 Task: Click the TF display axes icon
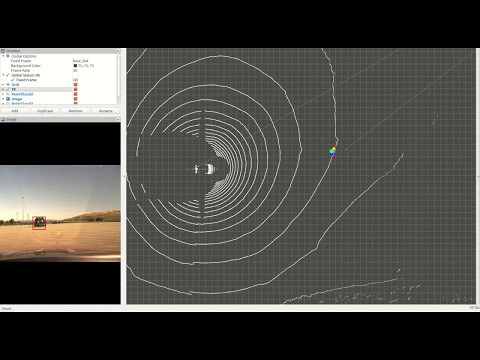coord(8,89)
